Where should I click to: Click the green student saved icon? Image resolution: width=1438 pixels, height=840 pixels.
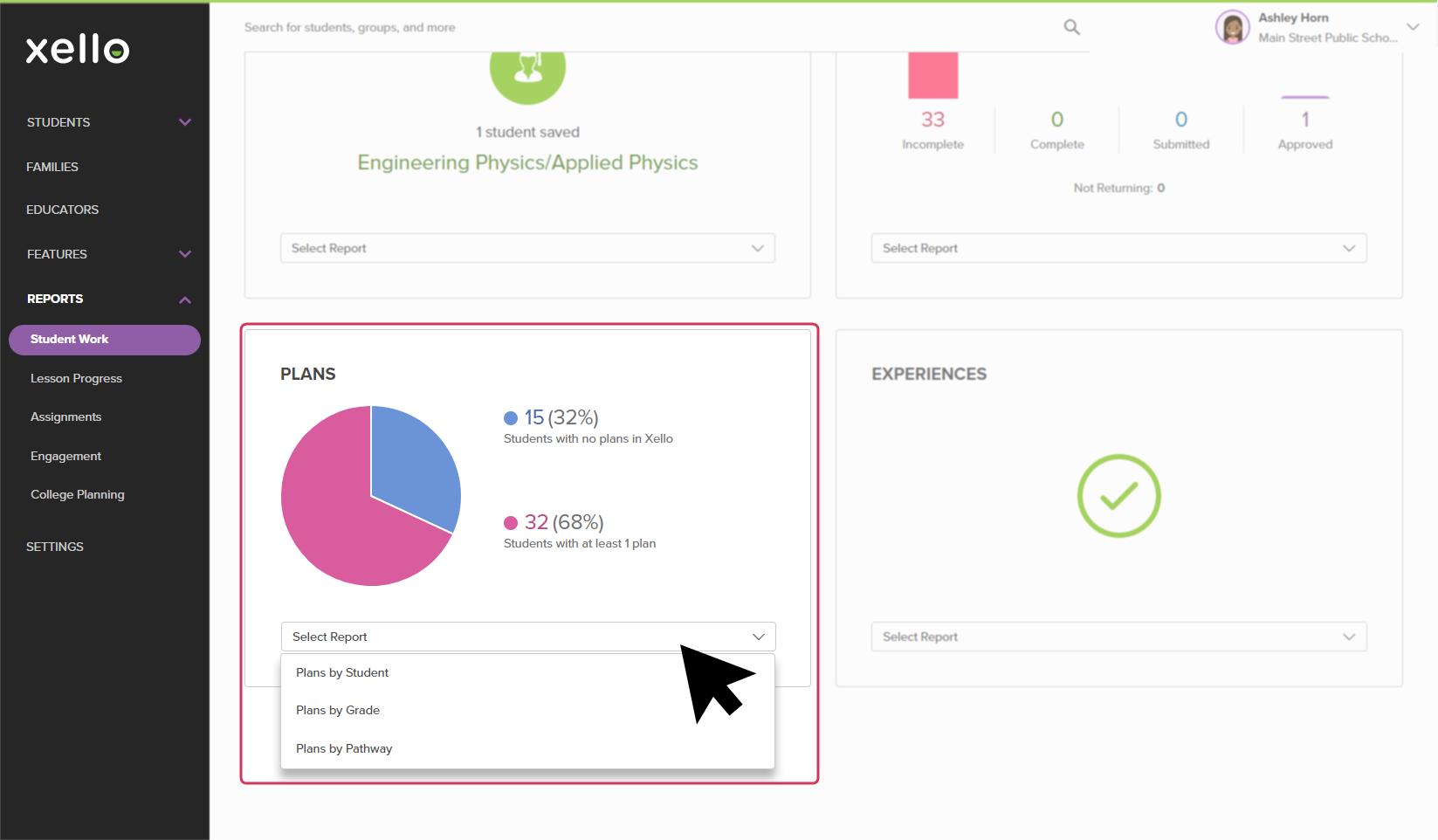(527, 72)
